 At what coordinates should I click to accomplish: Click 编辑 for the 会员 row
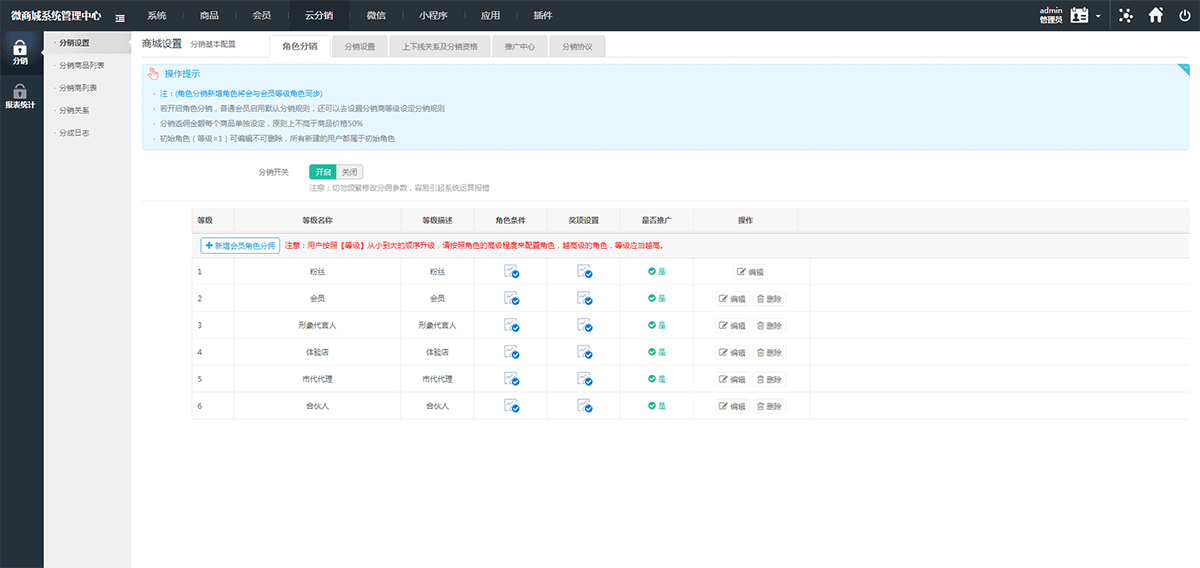pyautogui.click(x=732, y=298)
